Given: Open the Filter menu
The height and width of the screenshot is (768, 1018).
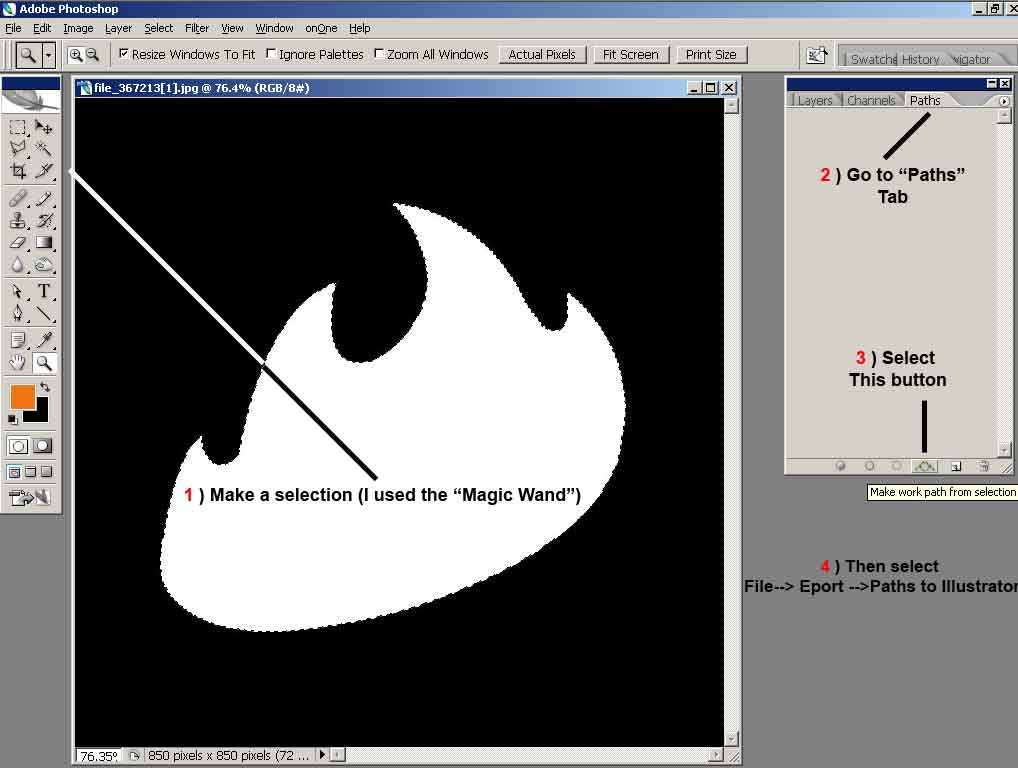Looking at the screenshot, I should pyautogui.click(x=197, y=28).
